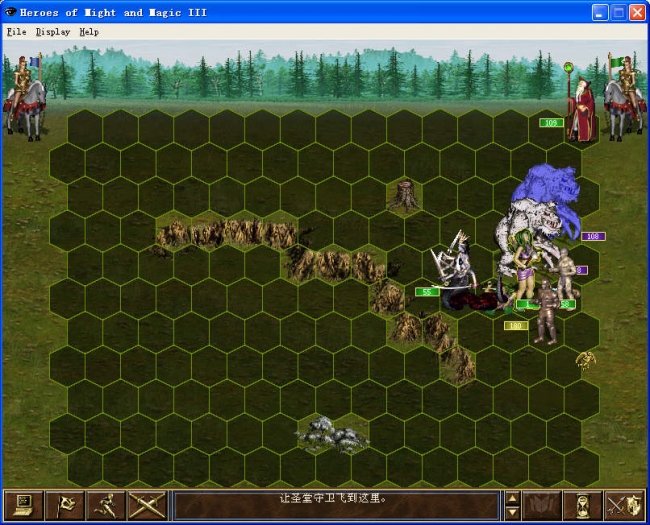650x525 pixels.
Task: Open the Help menu
Action: tap(89, 32)
